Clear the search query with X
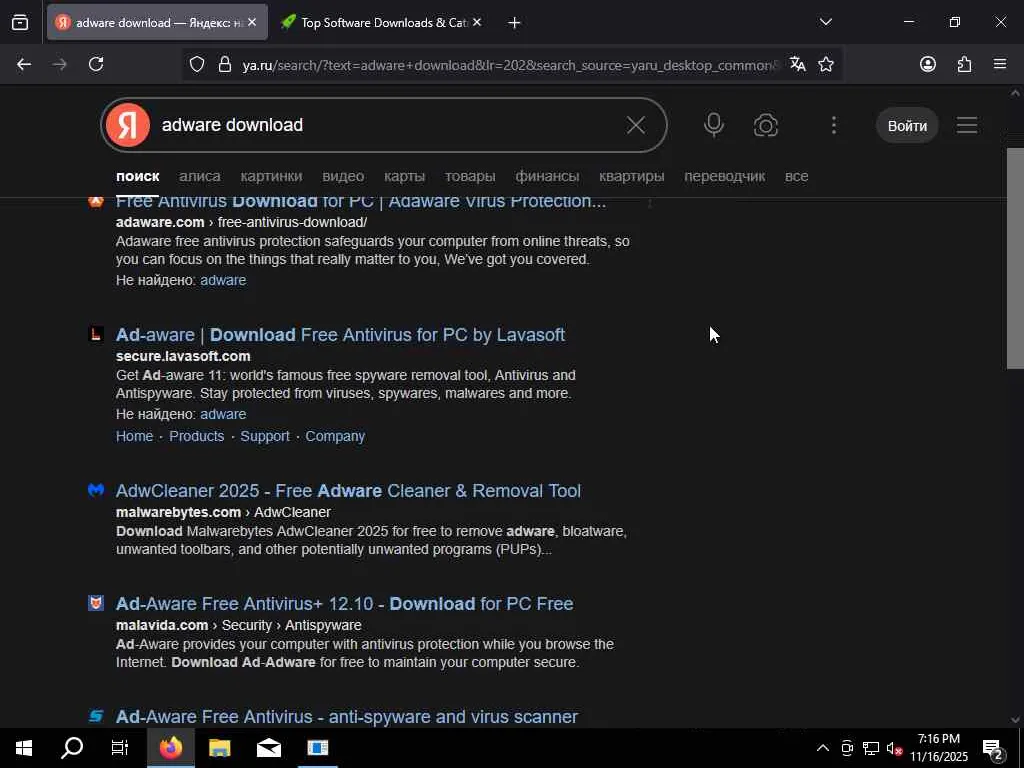1024x768 pixels. [635, 125]
